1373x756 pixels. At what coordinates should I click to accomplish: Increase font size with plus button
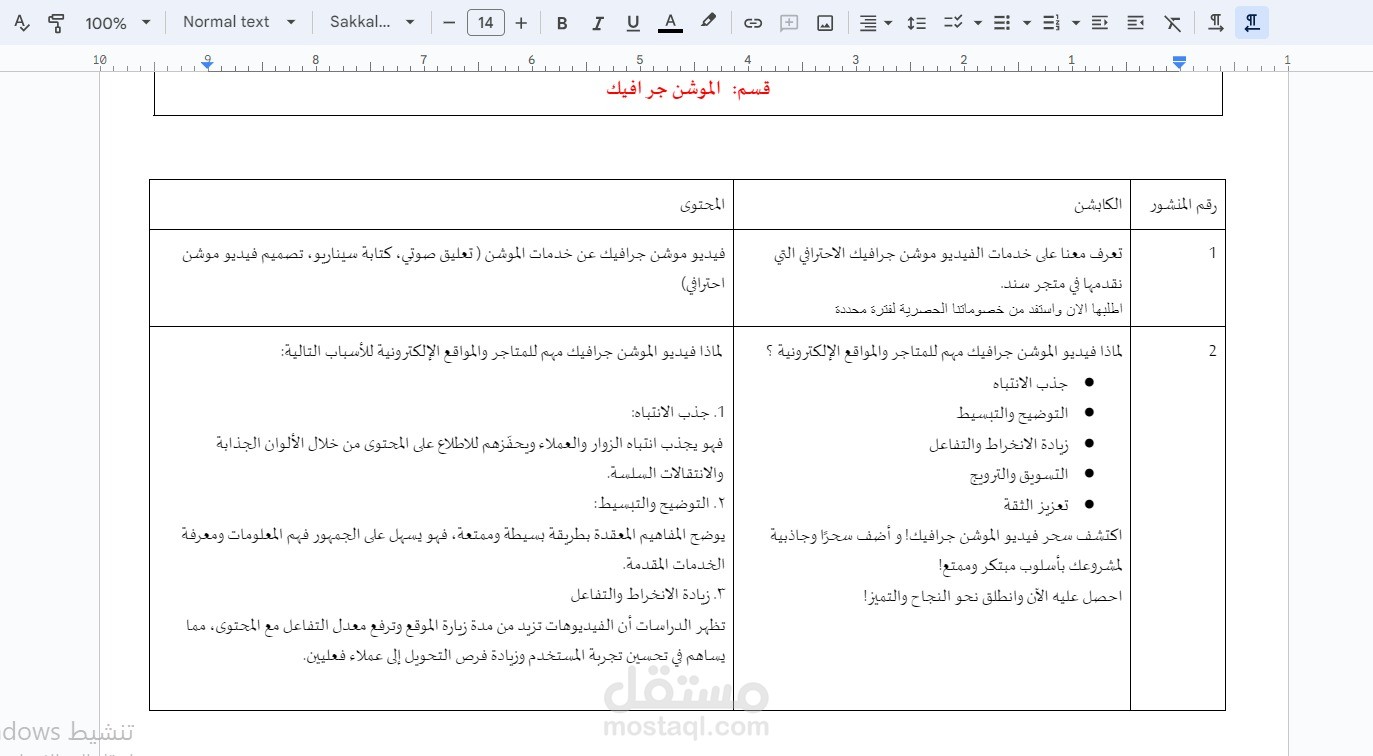pos(521,22)
